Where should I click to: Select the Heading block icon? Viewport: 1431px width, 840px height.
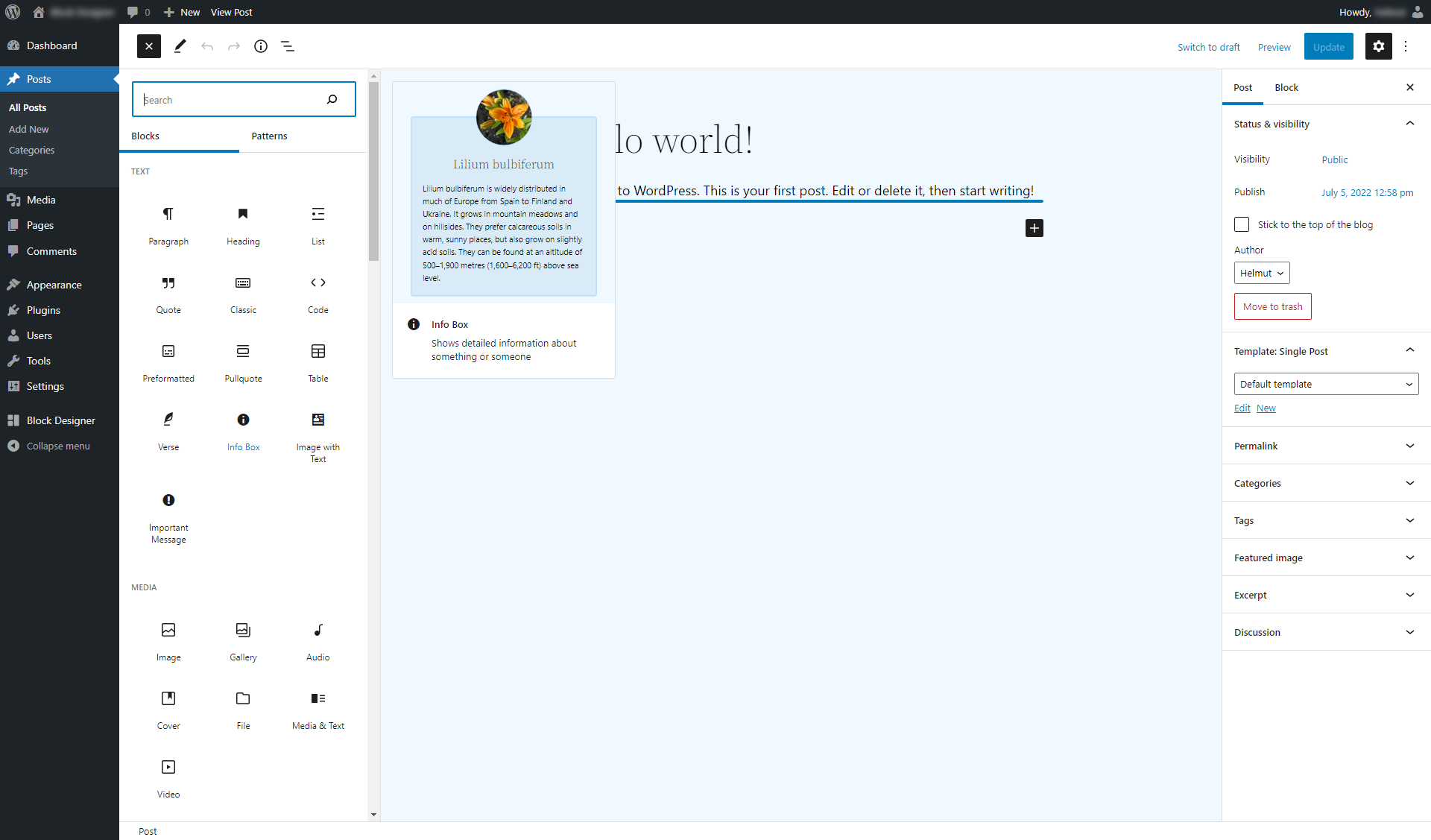tap(242, 213)
